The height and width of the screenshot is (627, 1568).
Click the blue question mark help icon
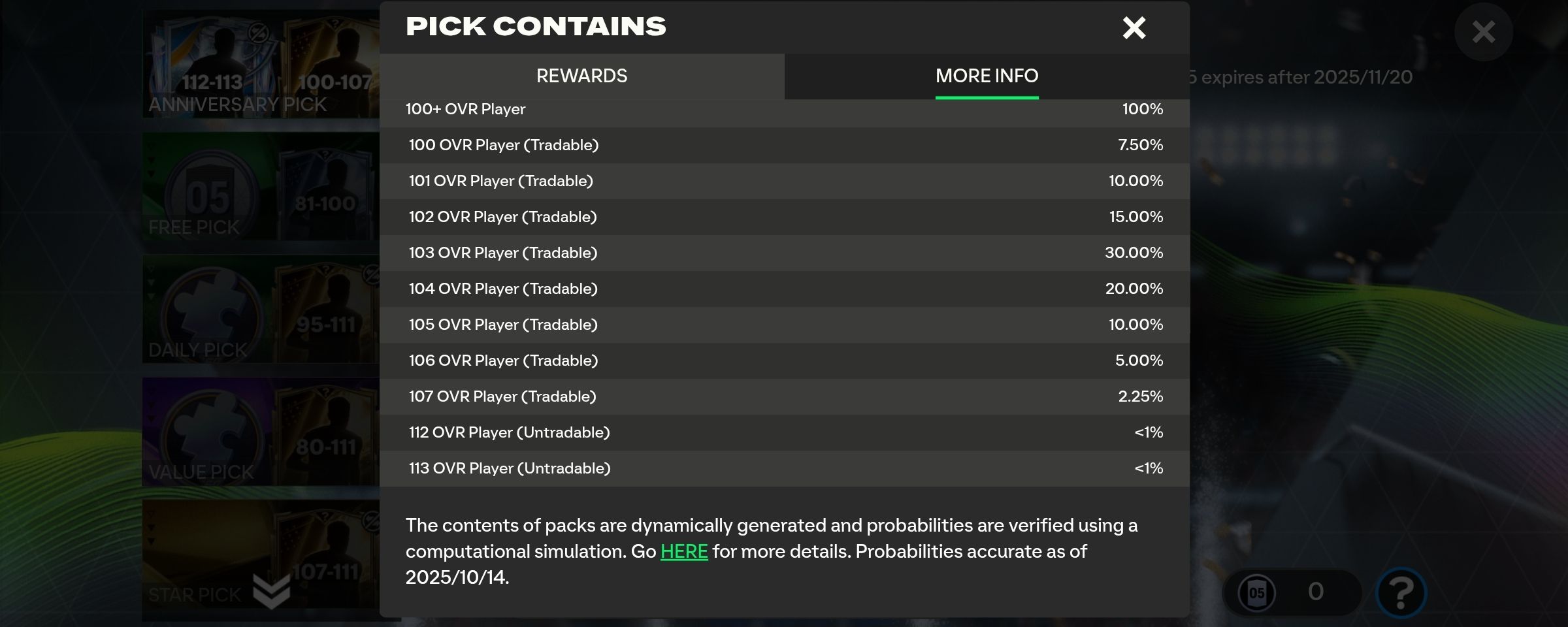pos(1401,592)
